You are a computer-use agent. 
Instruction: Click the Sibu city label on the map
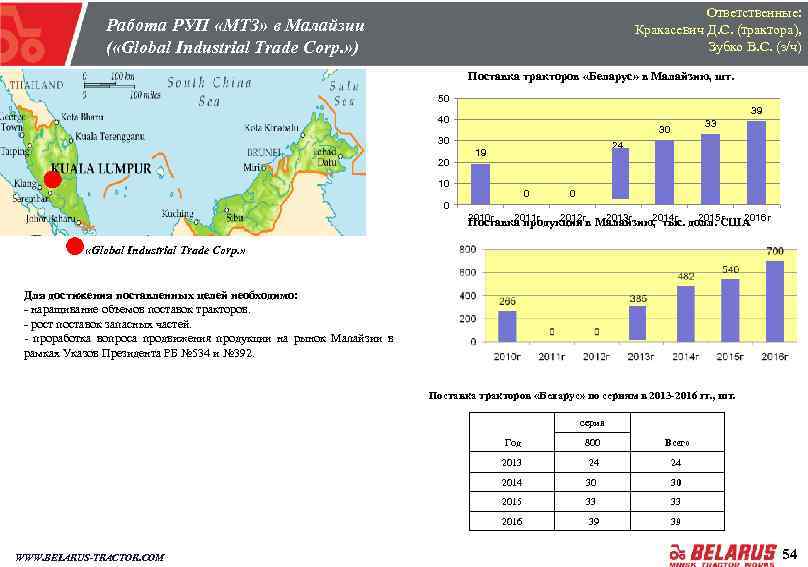[x=234, y=218]
